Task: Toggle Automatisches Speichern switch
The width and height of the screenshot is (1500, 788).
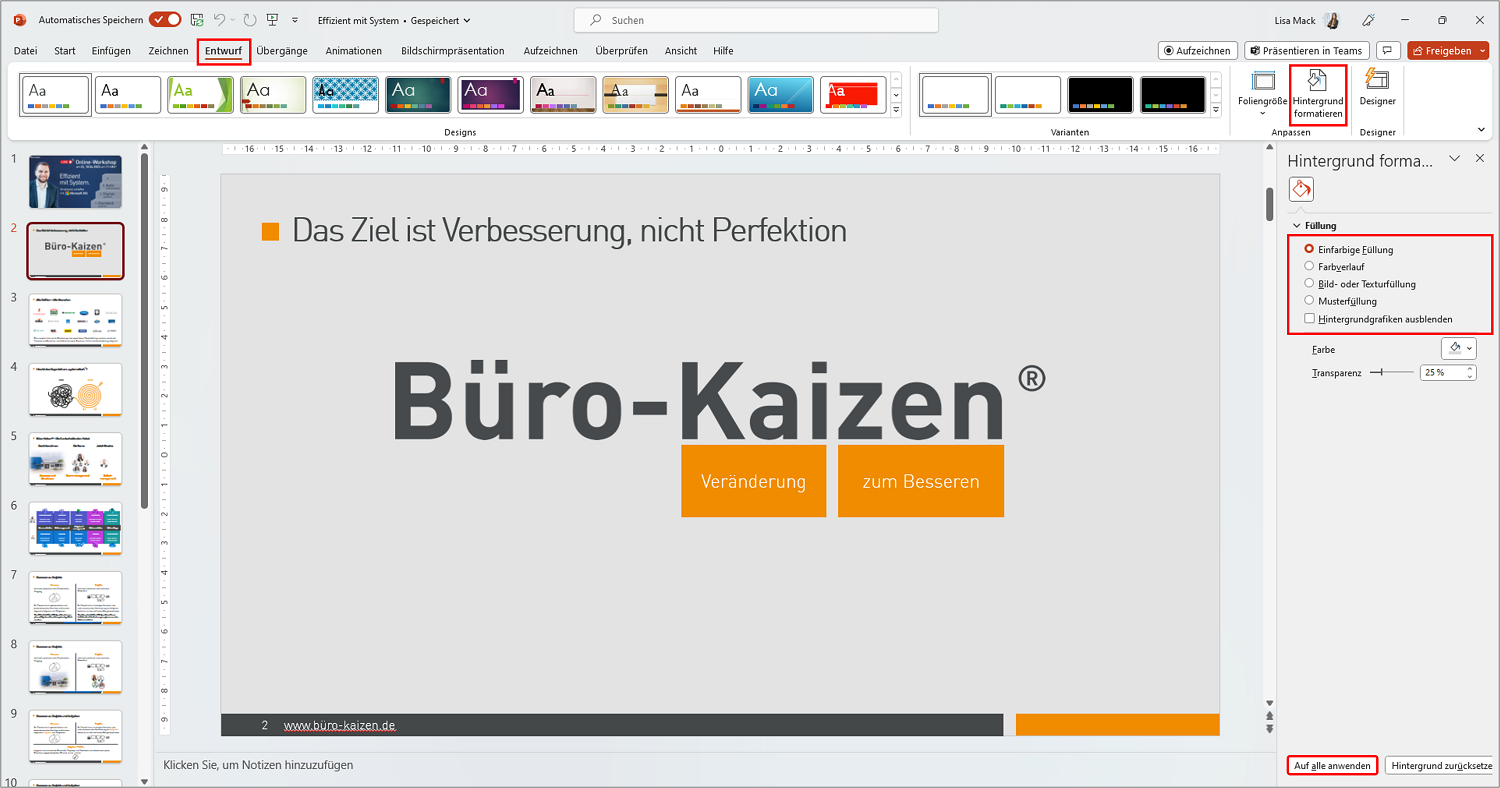Action: pyautogui.click(x=165, y=19)
